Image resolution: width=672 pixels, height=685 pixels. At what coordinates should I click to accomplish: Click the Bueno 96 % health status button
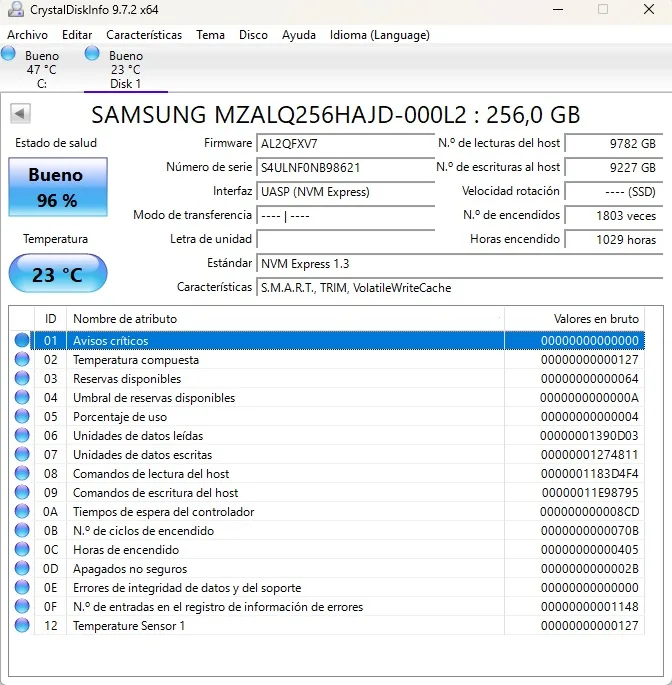pos(57,187)
